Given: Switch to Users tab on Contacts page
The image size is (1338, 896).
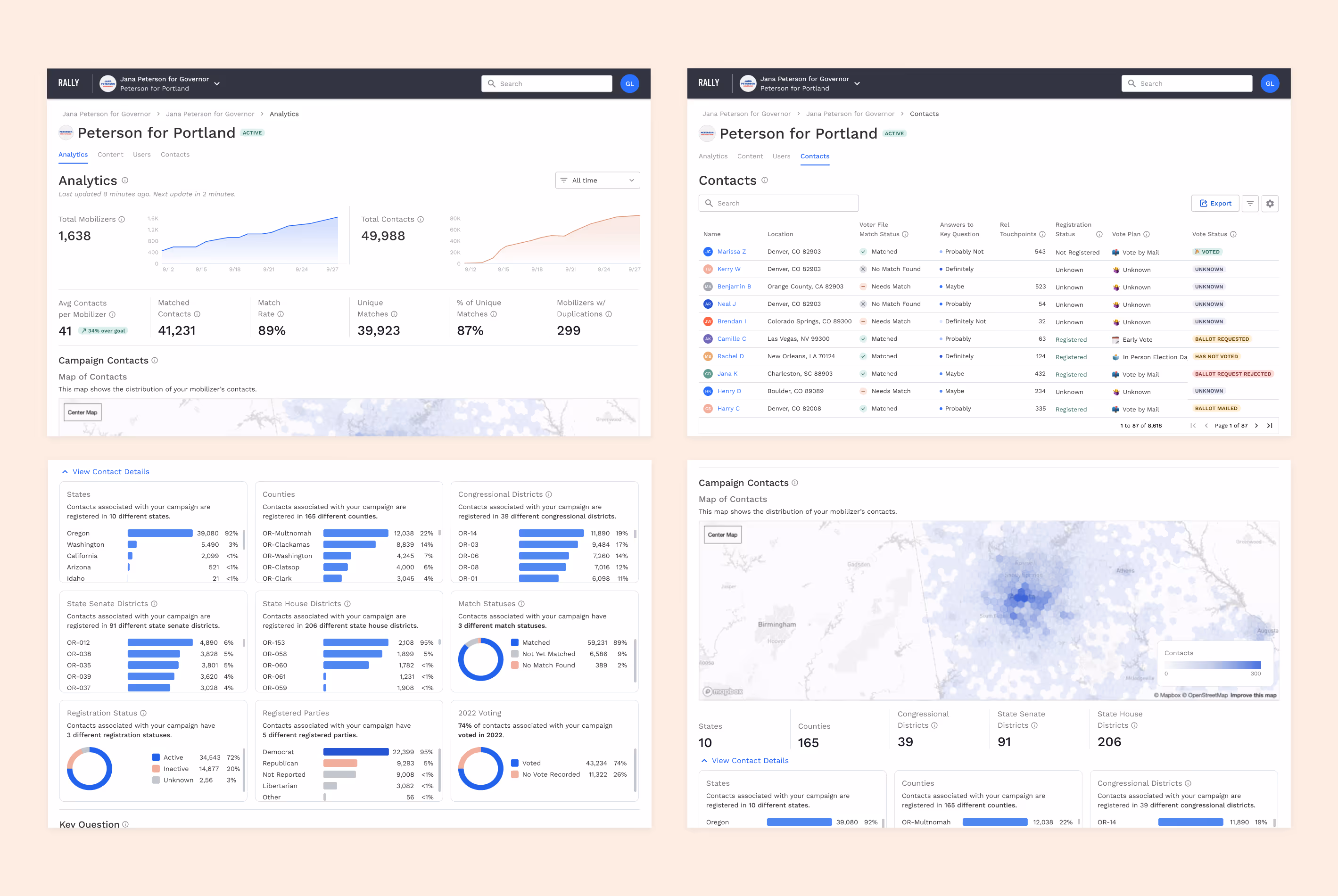Looking at the screenshot, I should click(x=781, y=156).
